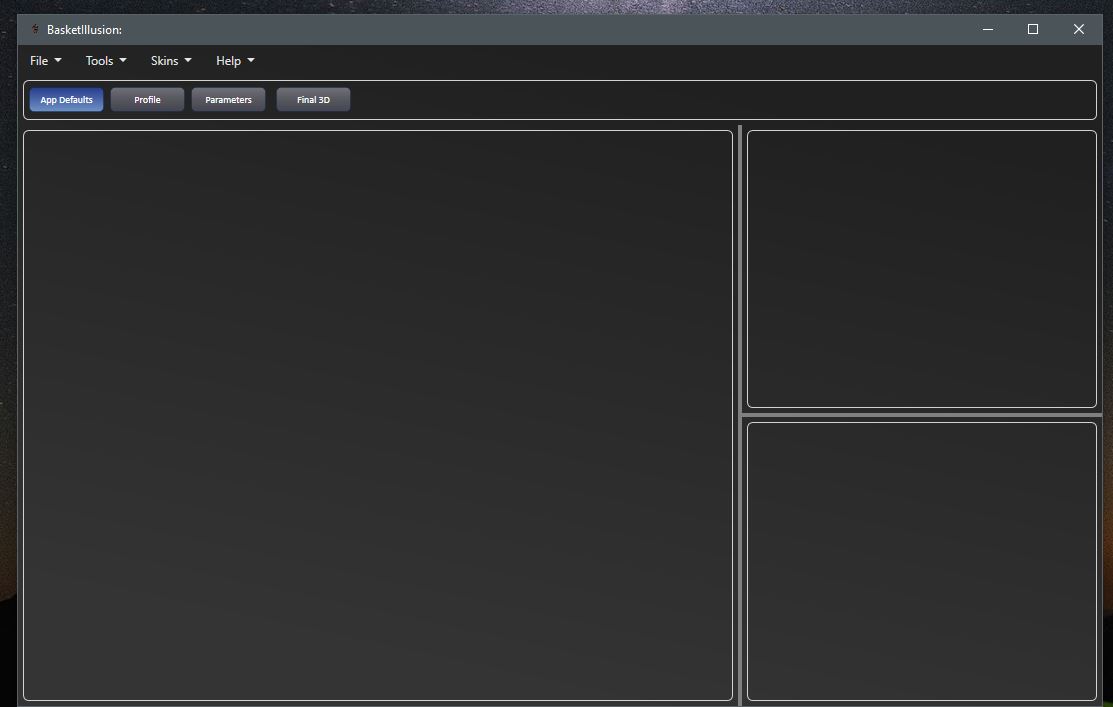Click the horizontal splitter between the right panels
Image resolution: width=1113 pixels, height=707 pixels.
click(x=921, y=414)
